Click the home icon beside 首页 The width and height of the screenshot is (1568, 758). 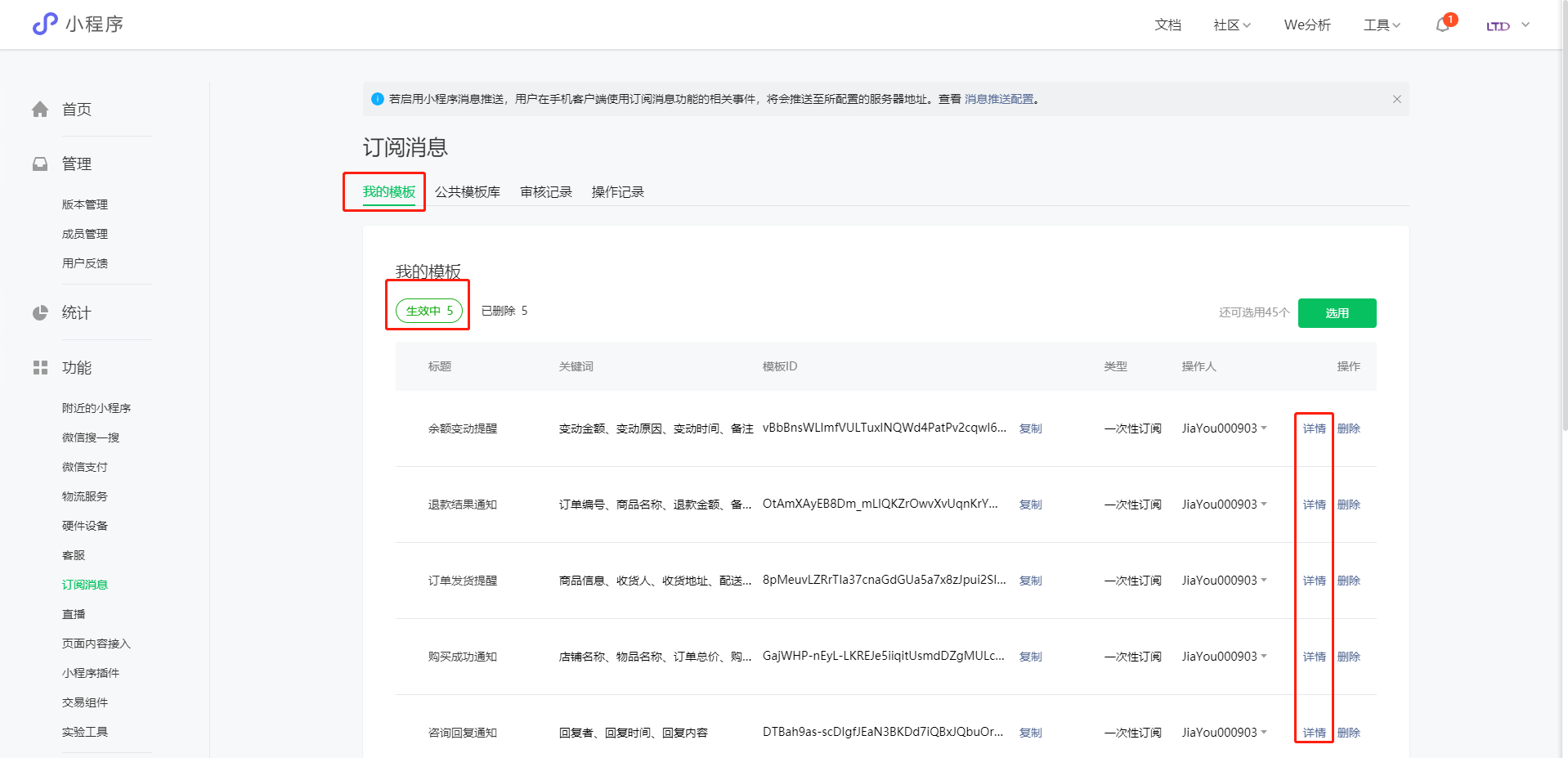coord(40,110)
